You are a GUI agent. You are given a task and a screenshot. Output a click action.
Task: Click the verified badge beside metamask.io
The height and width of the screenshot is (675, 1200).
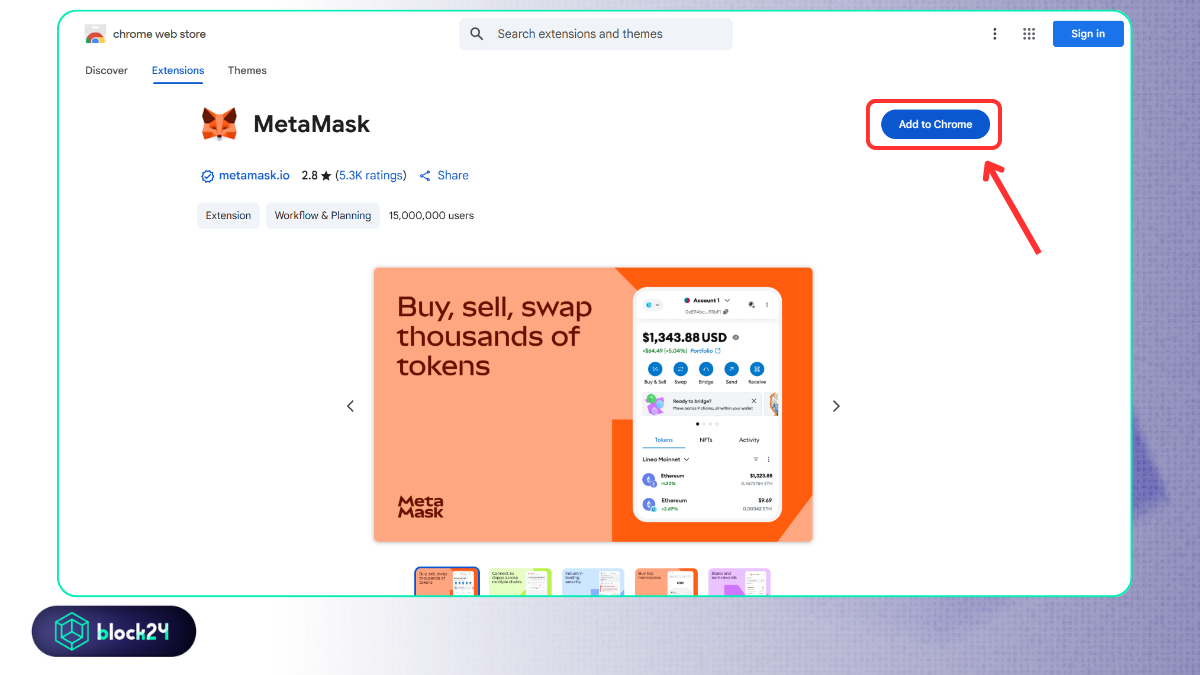208,176
